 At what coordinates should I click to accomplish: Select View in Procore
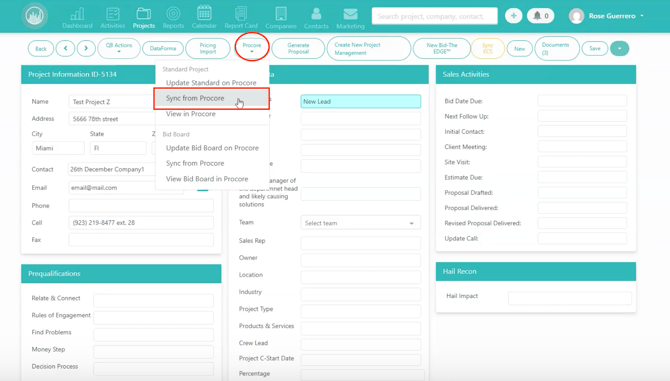(211, 114)
